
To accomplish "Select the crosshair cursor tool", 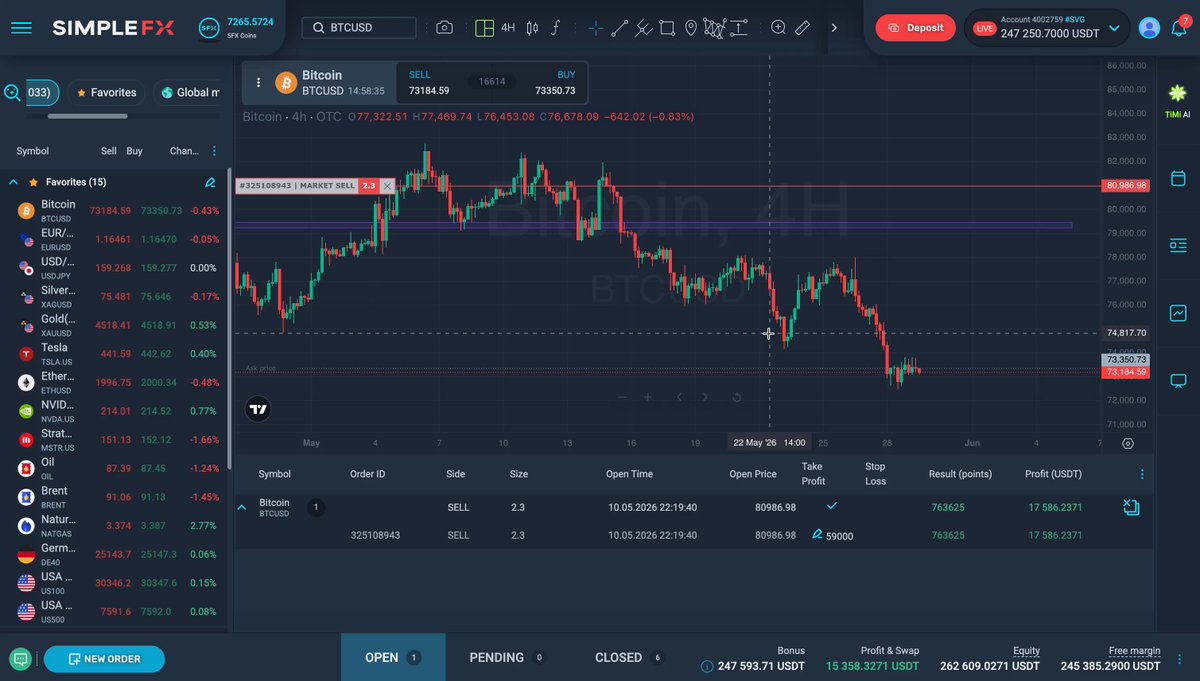I will point(596,28).
